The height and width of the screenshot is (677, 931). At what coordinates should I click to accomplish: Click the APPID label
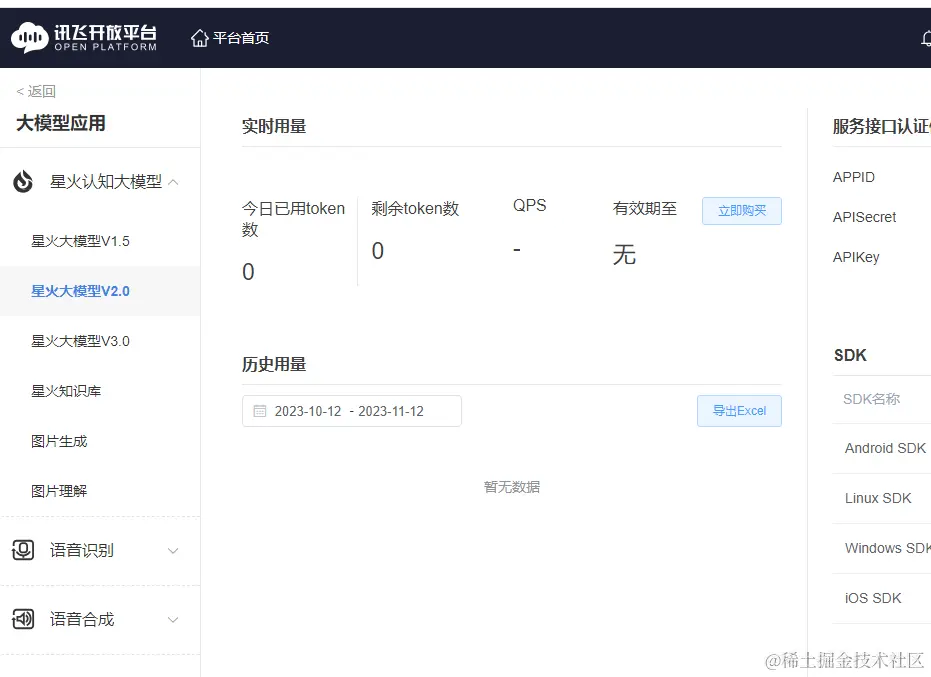click(x=854, y=177)
